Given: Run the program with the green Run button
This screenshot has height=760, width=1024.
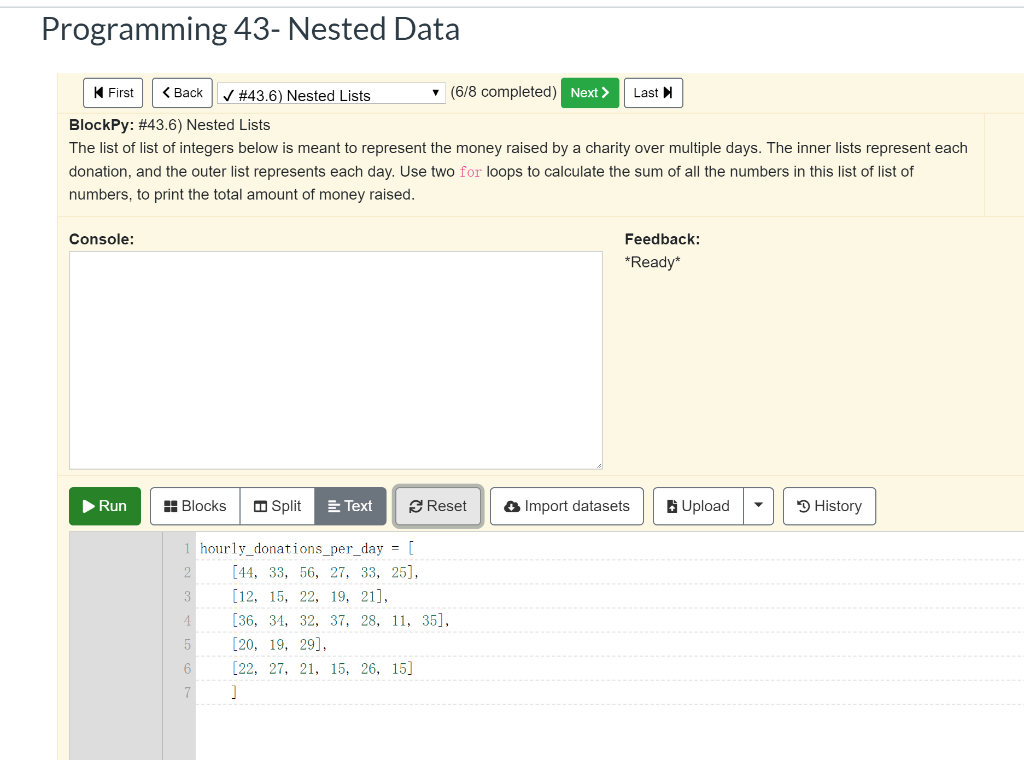Looking at the screenshot, I should [104, 506].
